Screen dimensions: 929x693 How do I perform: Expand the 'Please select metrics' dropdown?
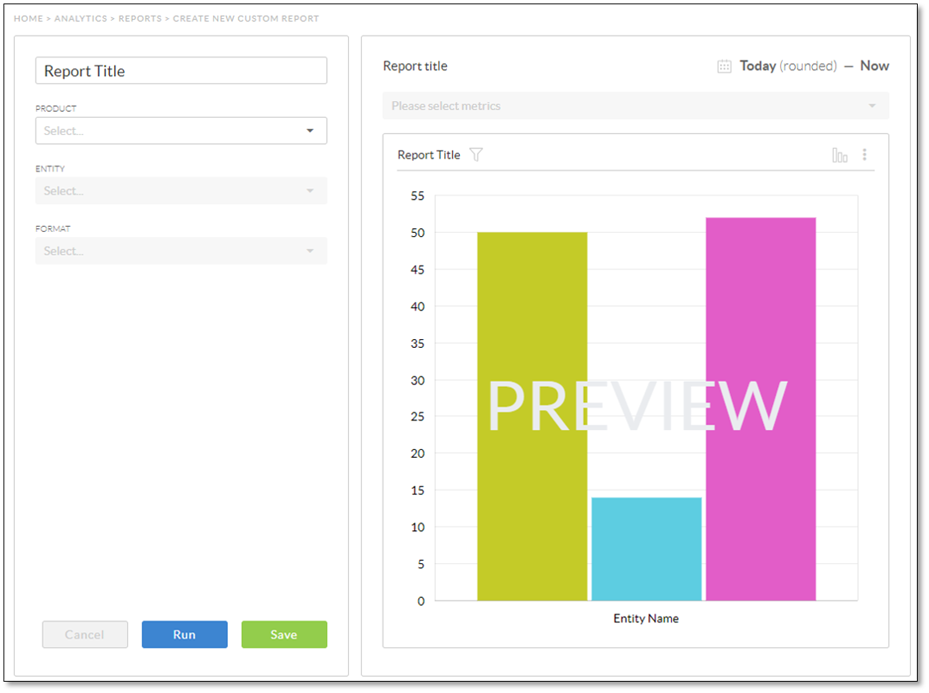(635, 106)
